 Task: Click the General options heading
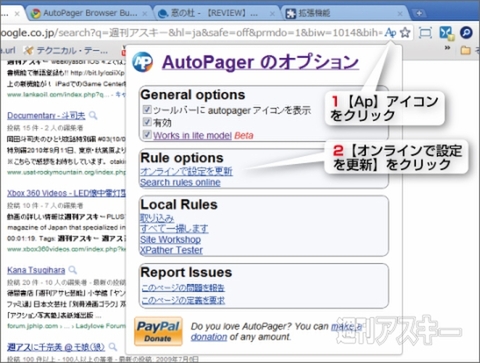click(x=193, y=95)
